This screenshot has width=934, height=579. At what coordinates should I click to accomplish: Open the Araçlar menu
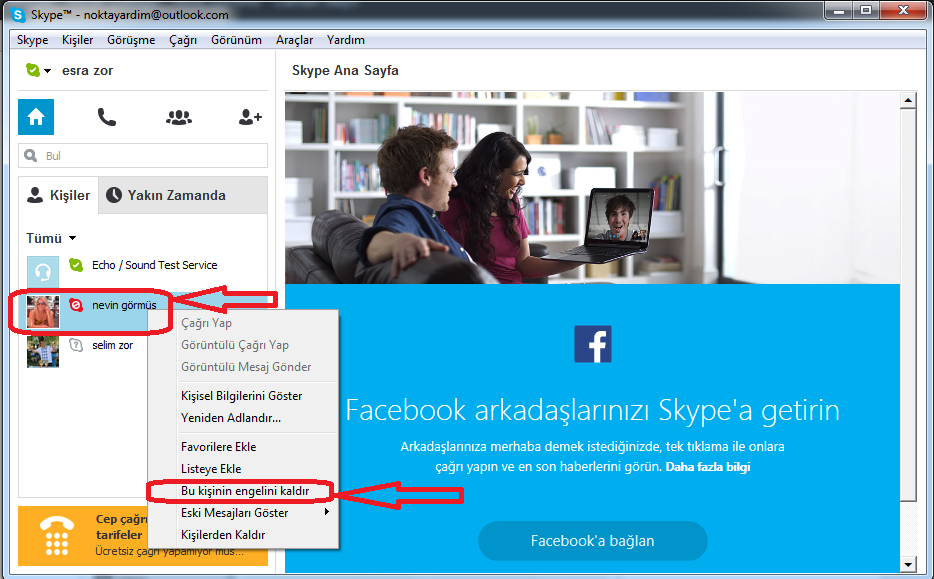[x=294, y=40]
